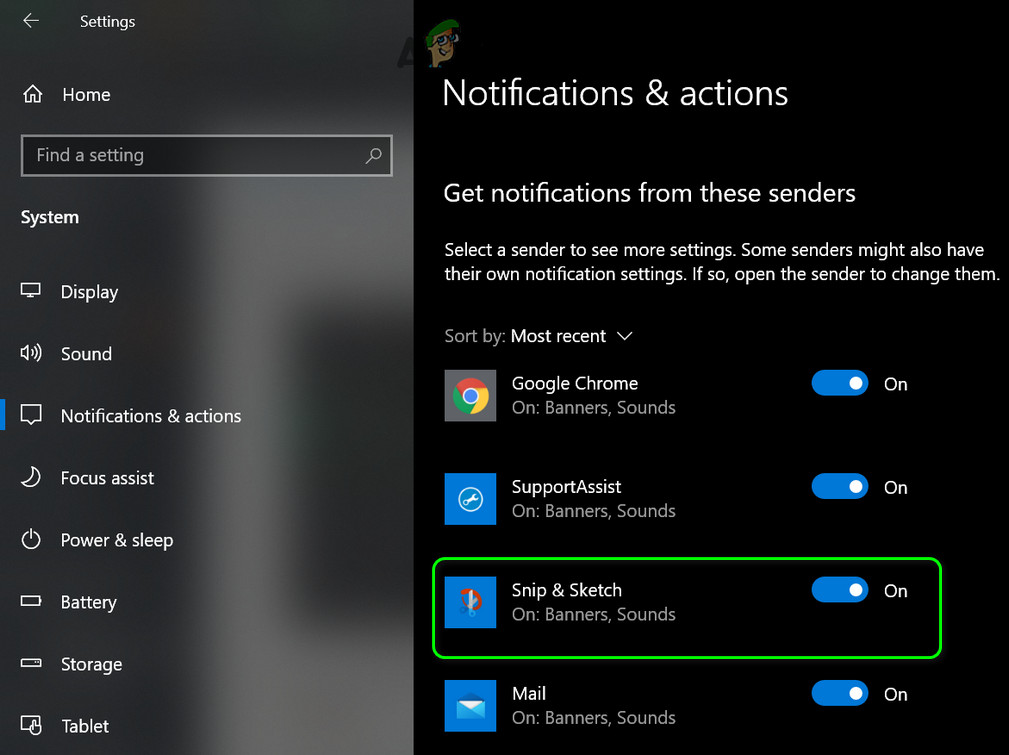Open the Mail envelope icon

[x=470, y=705]
